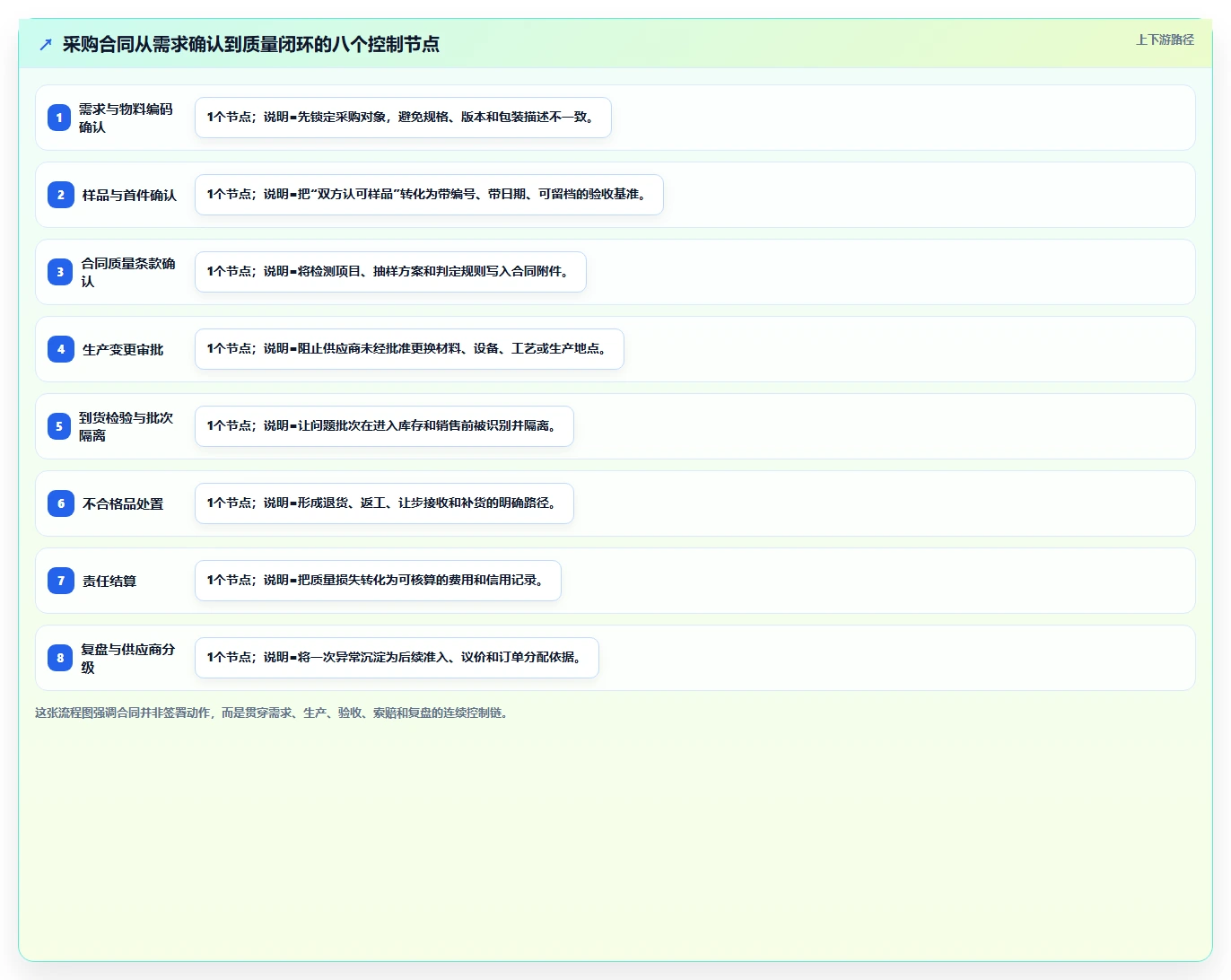Select step number badge 5
The image size is (1231, 980).
click(x=59, y=426)
